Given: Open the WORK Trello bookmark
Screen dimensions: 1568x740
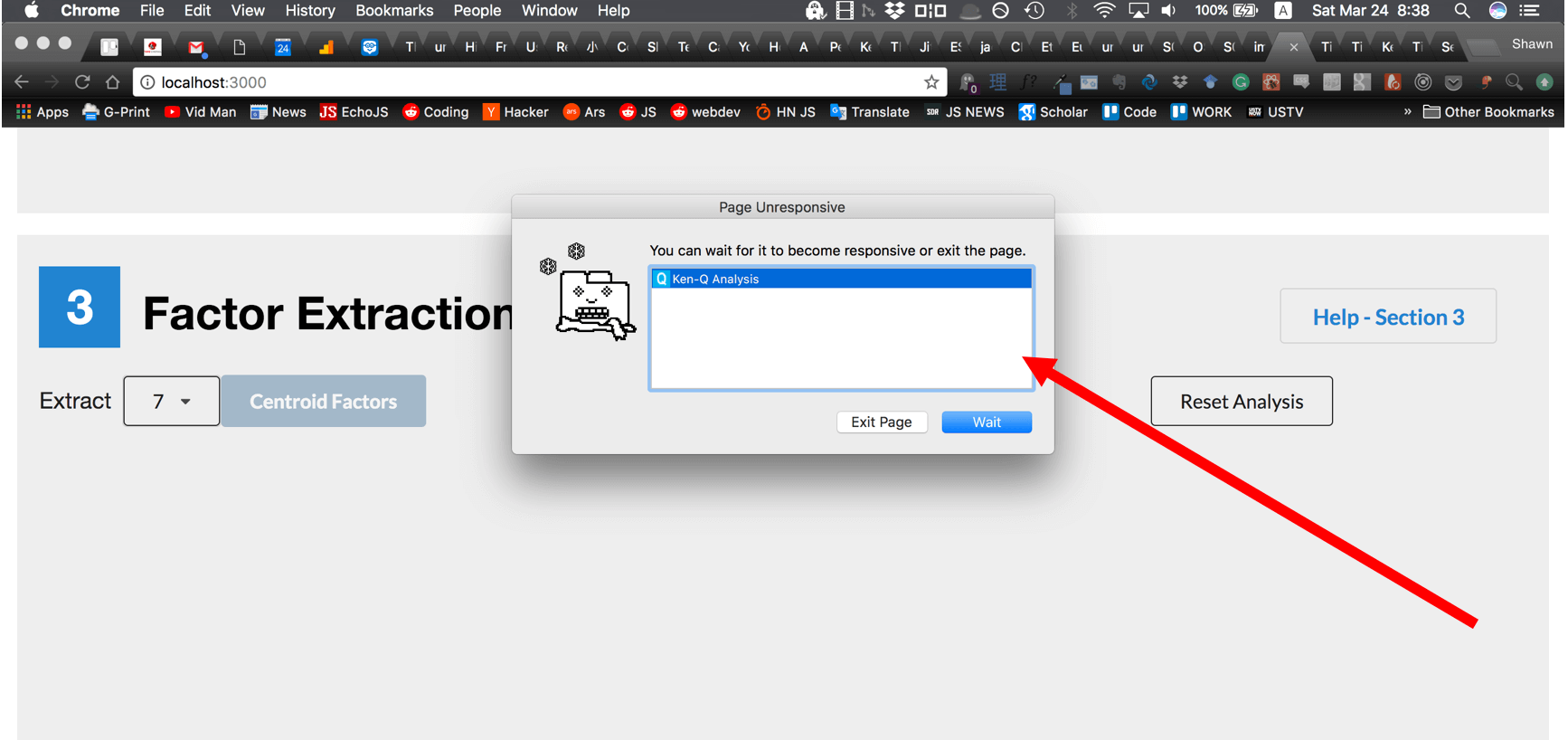Looking at the screenshot, I should 1201,112.
